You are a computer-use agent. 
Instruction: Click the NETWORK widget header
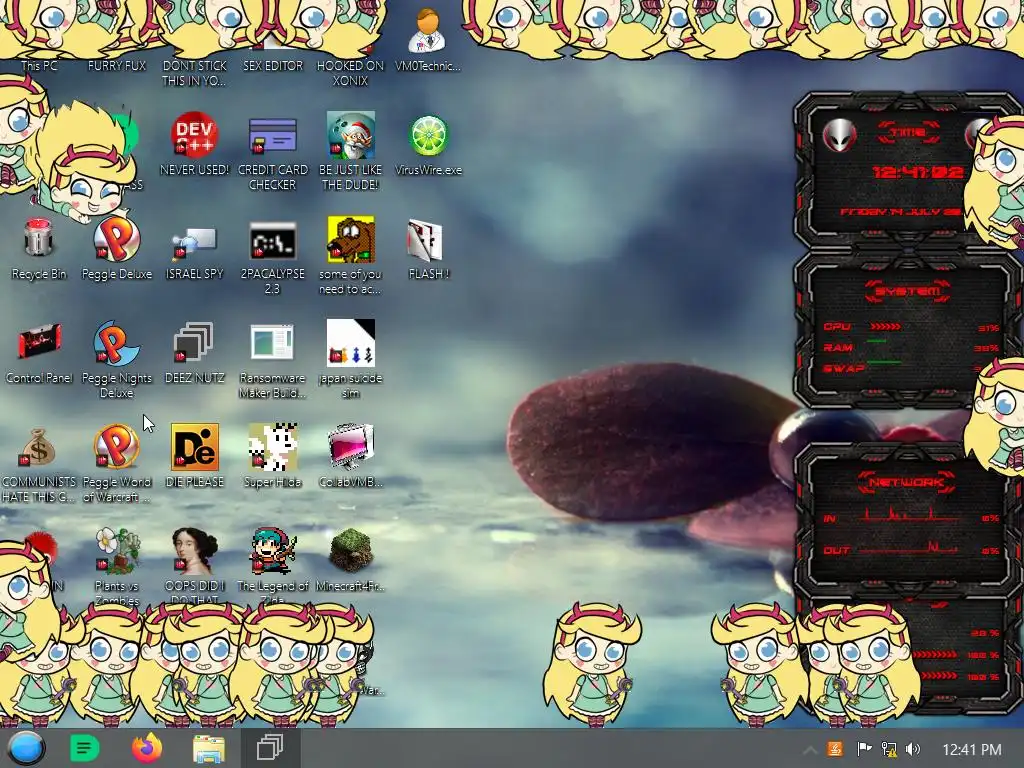click(906, 483)
